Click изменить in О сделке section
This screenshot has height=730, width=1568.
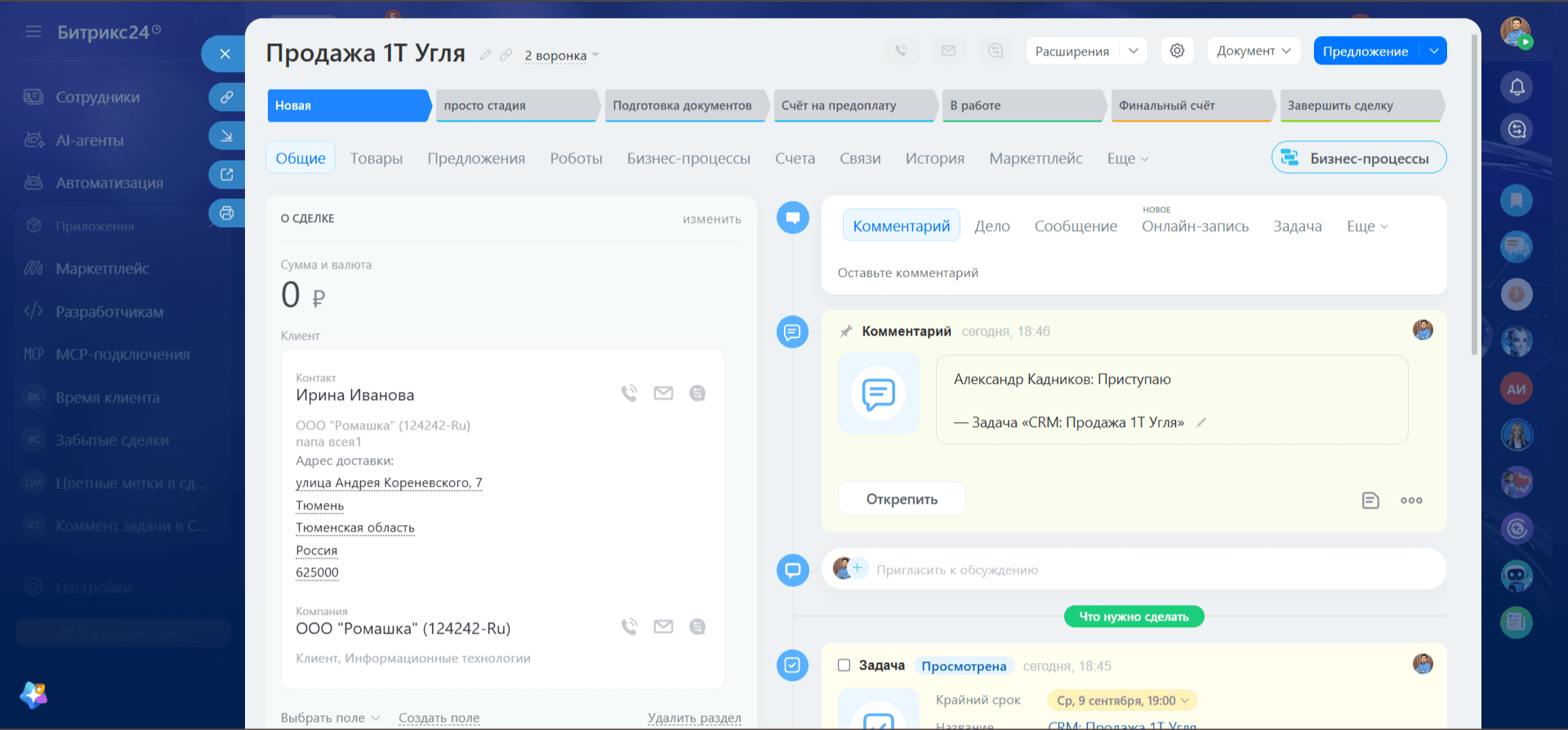711,219
